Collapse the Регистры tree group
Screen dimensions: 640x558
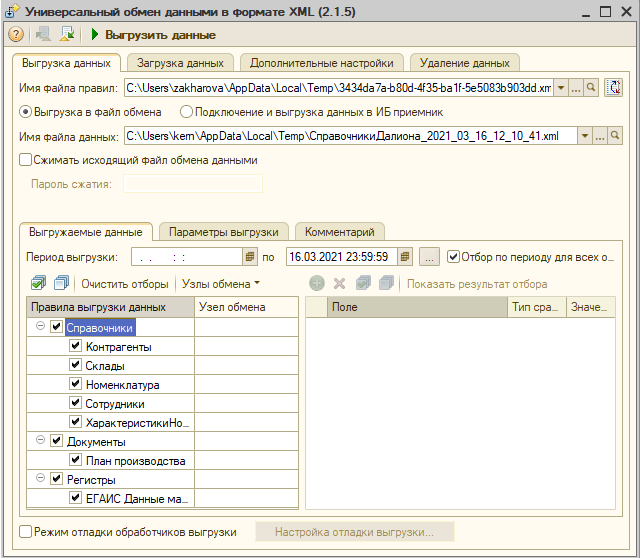tap(40, 478)
